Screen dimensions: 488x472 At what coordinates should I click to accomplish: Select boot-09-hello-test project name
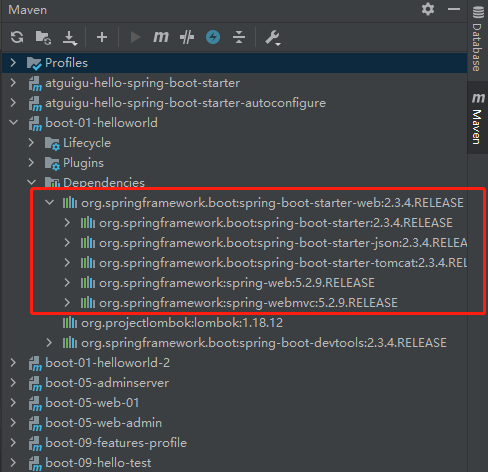coord(98,463)
